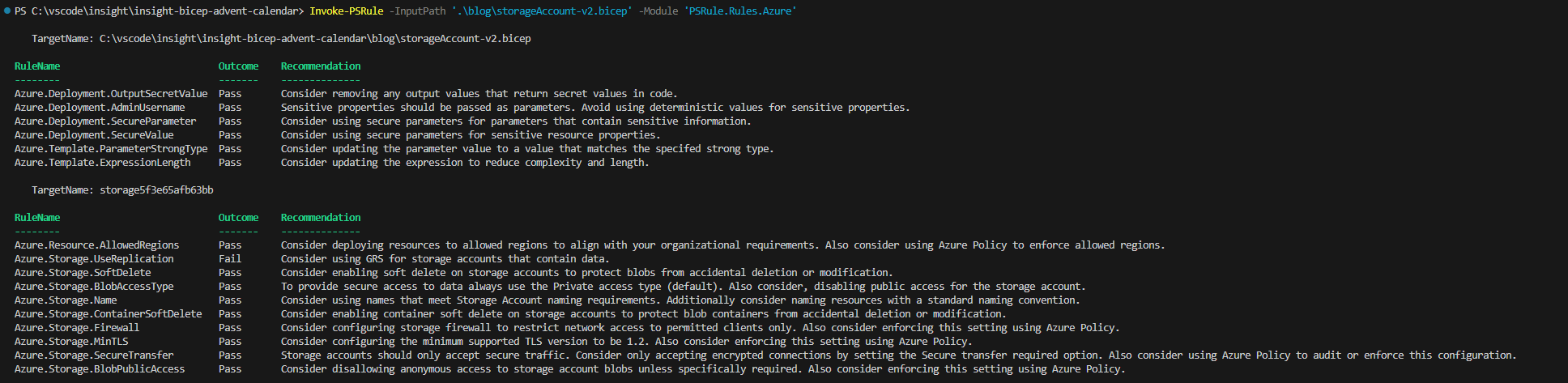Click the blue command status dot at prompt
1568x383 pixels.
tap(7, 11)
